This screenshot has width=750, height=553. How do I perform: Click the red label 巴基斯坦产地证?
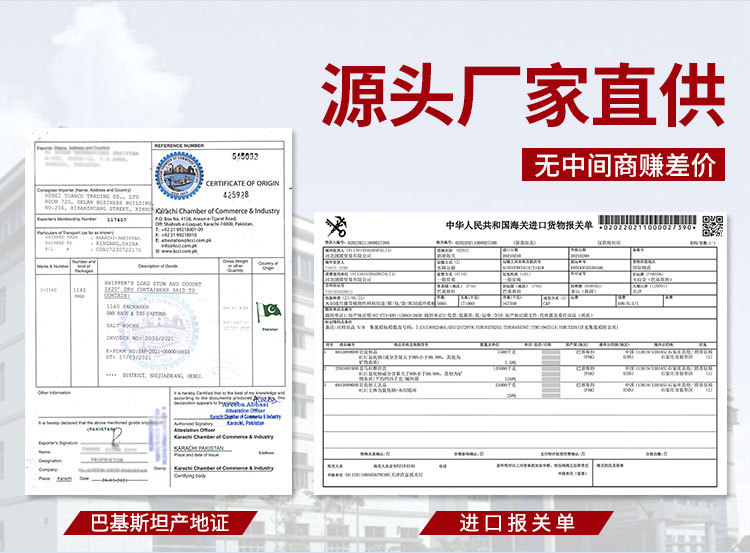pos(160,523)
